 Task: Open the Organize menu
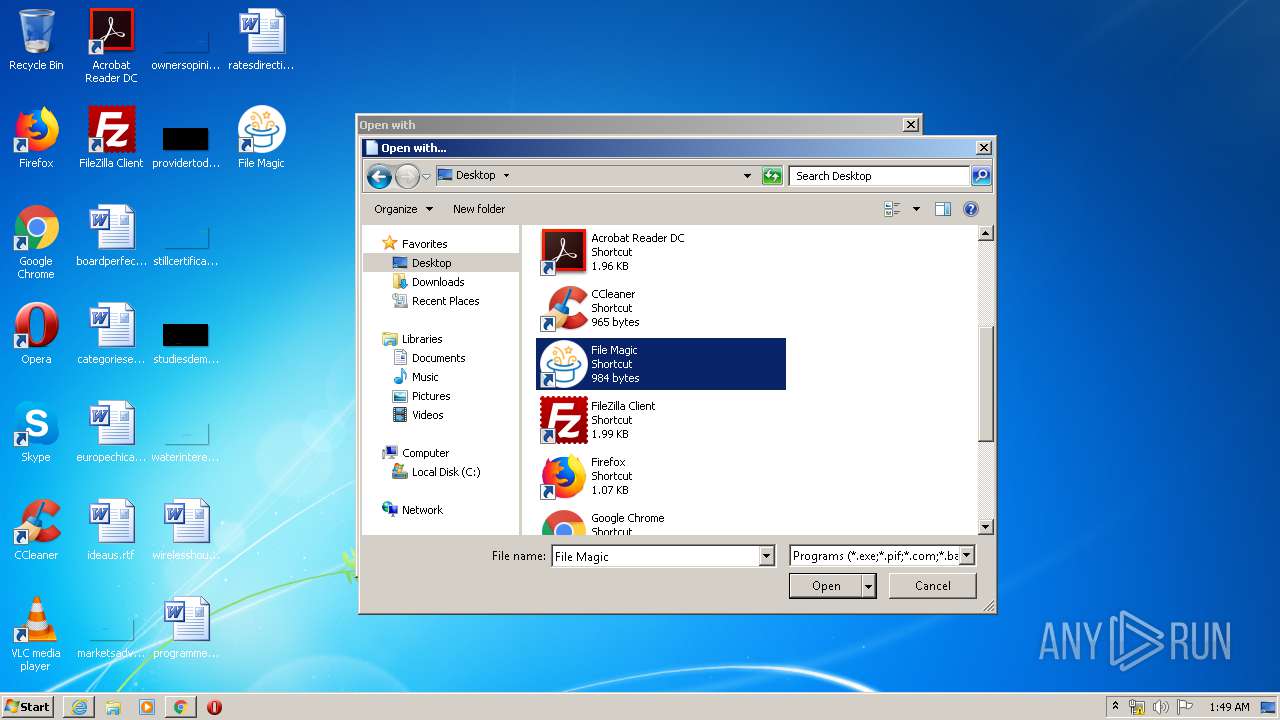click(x=403, y=209)
